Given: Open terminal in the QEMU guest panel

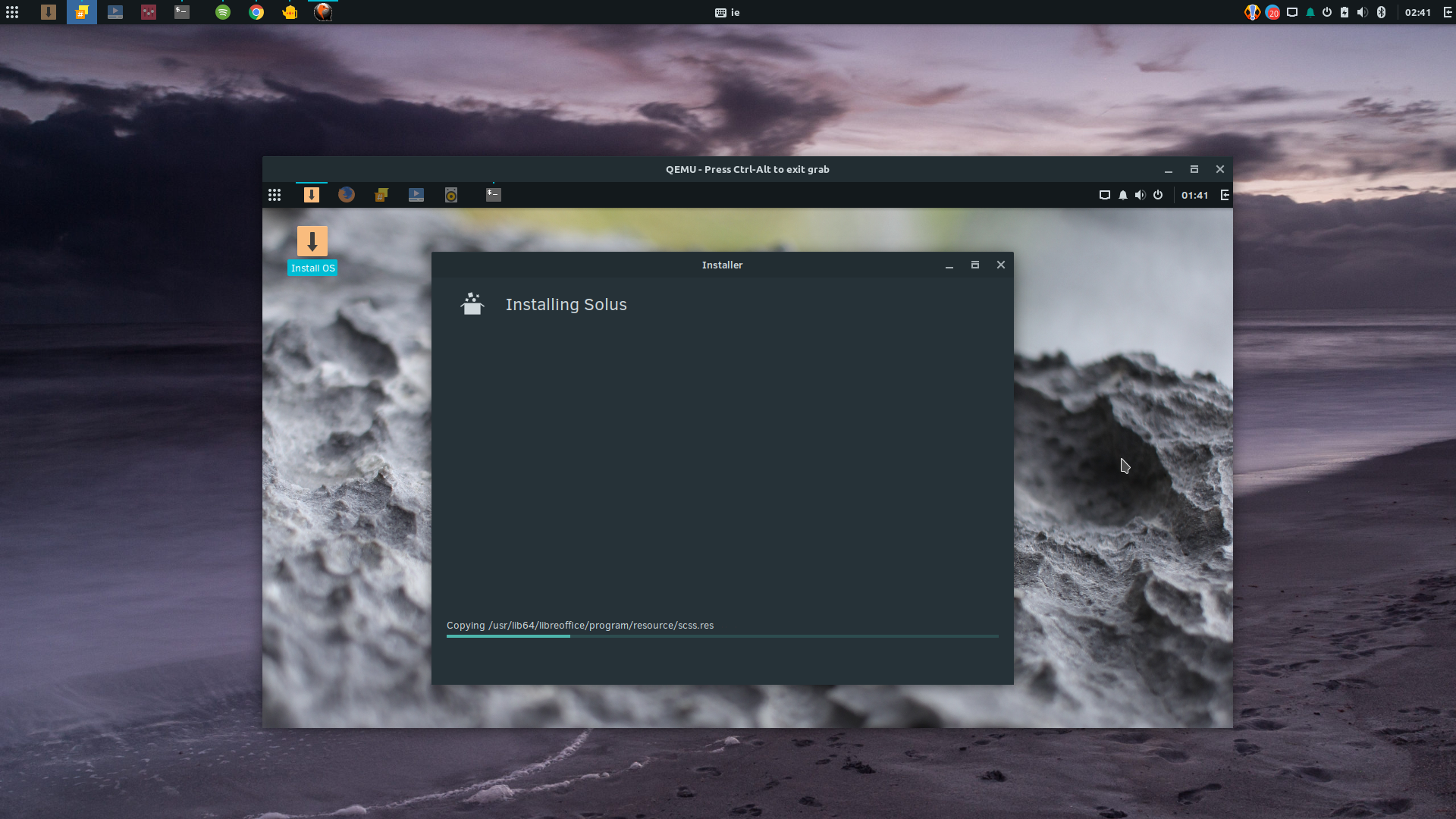Looking at the screenshot, I should [494, 195].
